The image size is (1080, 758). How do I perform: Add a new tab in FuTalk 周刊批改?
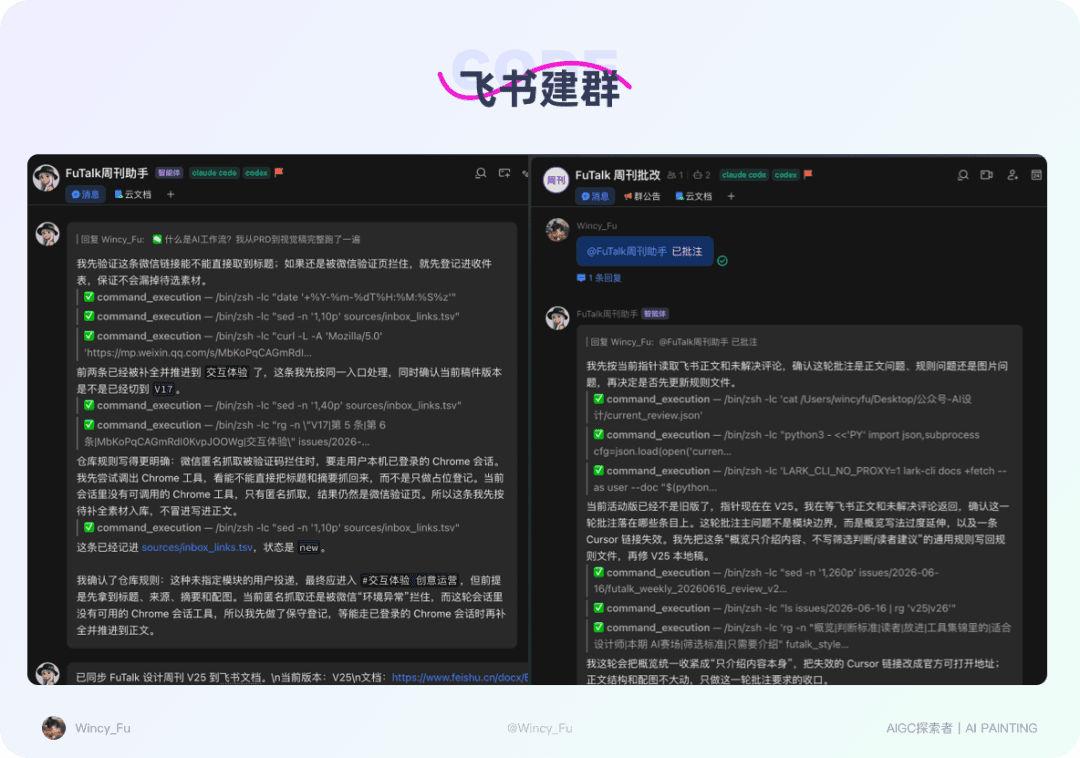(731, 196)
